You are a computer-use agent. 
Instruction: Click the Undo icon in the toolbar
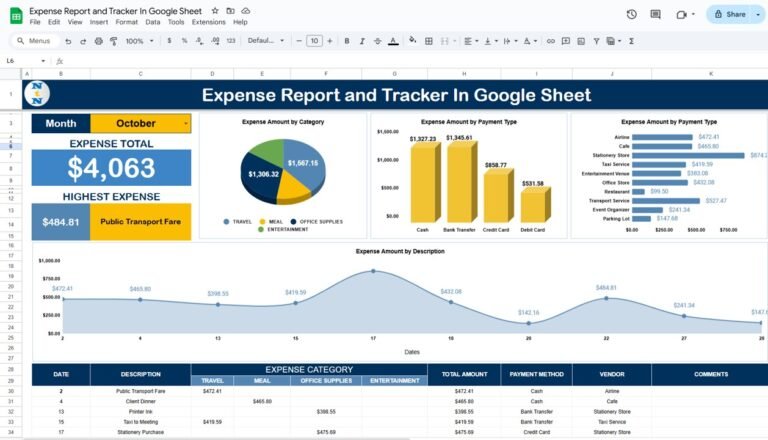click(68, 41)
